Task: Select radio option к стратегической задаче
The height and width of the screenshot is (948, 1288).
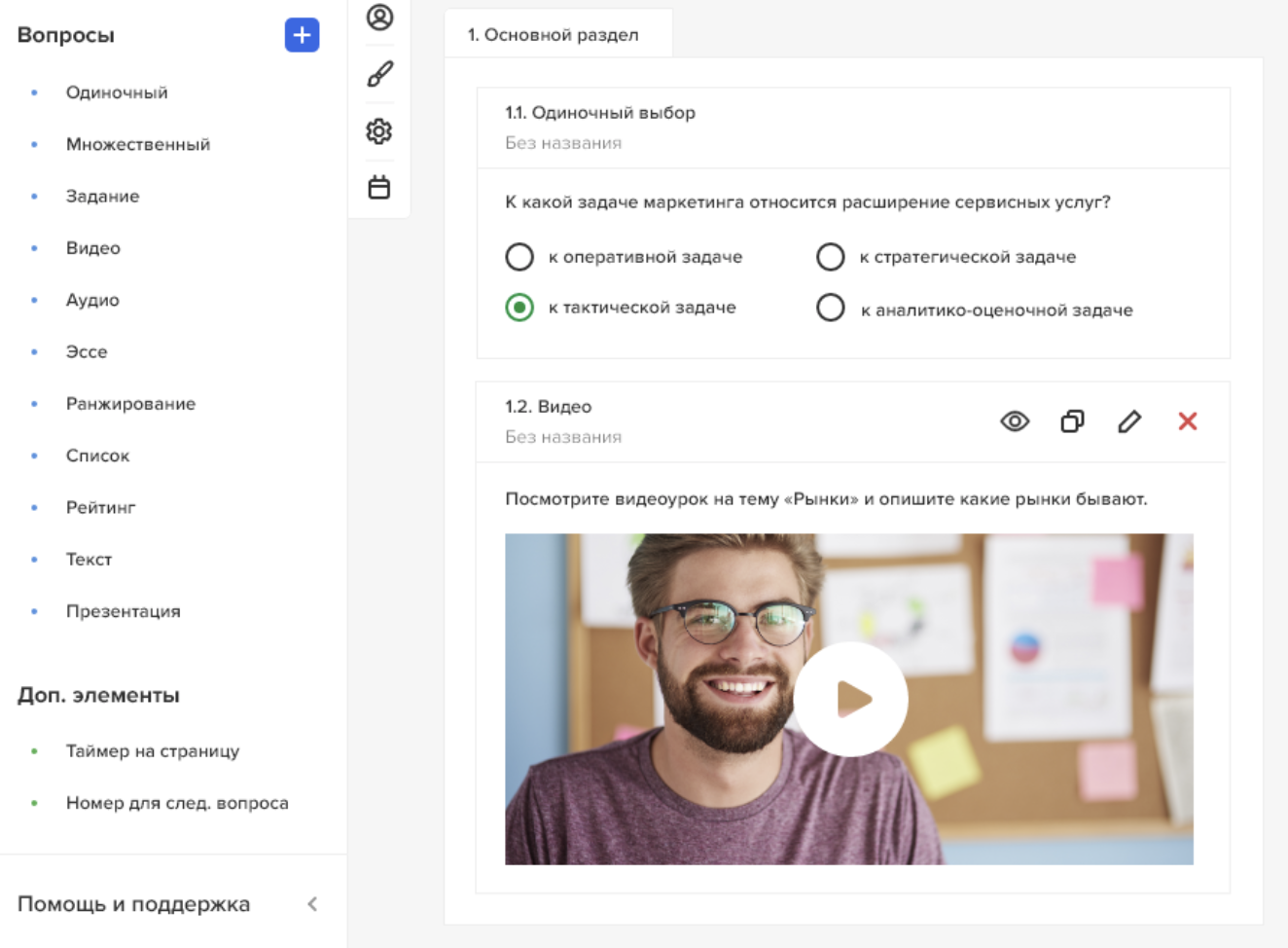Action: 830,257
